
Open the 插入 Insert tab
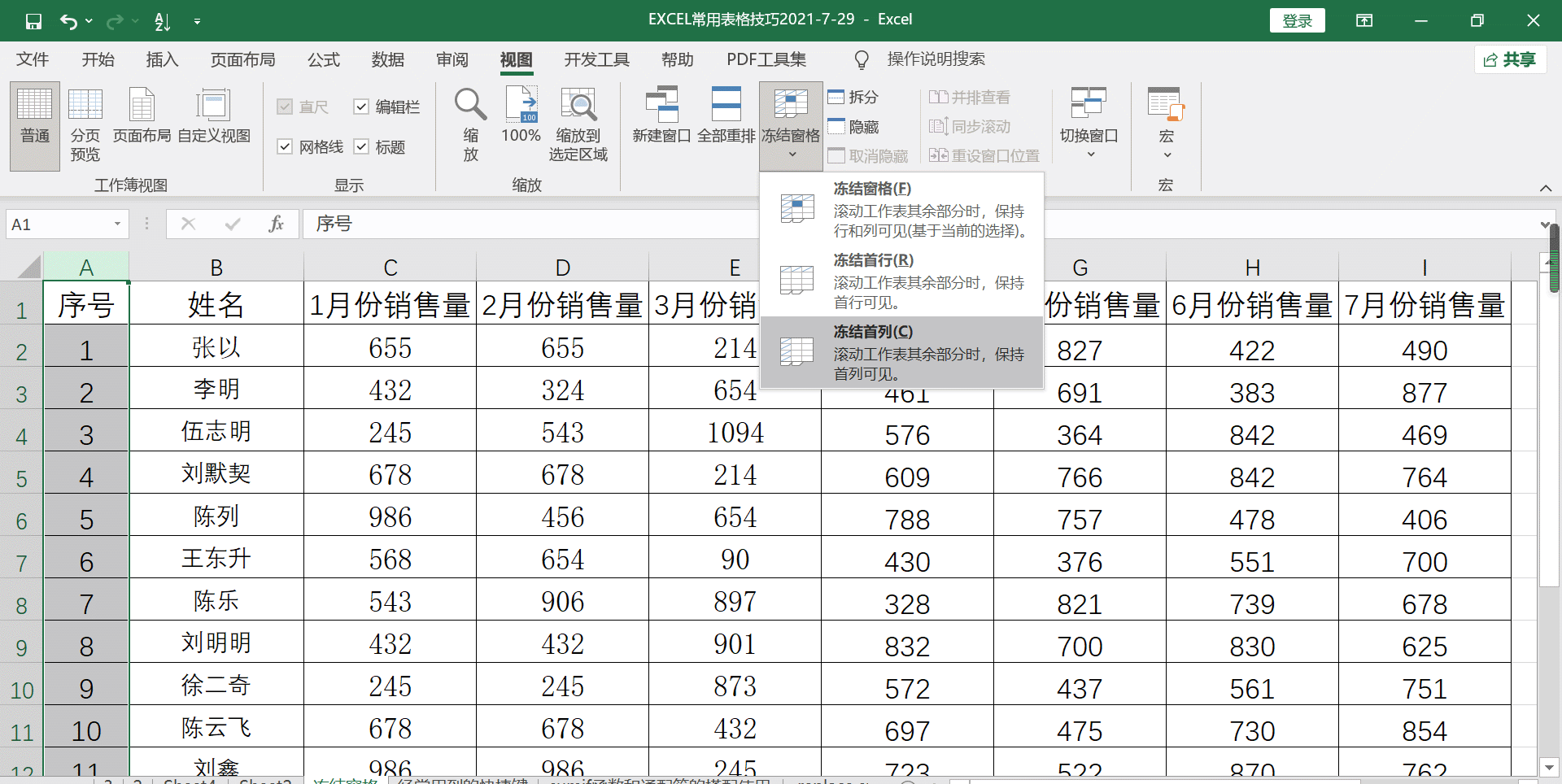[162, 59]
